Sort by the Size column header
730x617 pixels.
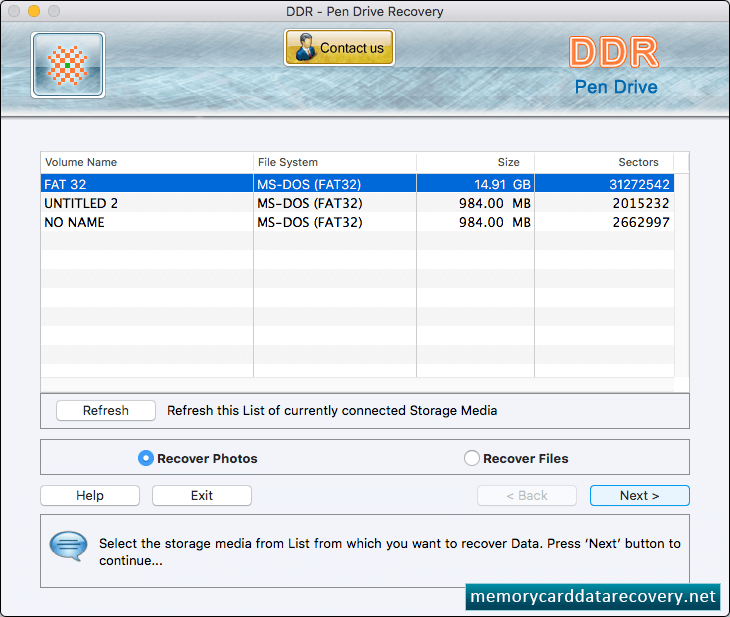coord(475,162)
